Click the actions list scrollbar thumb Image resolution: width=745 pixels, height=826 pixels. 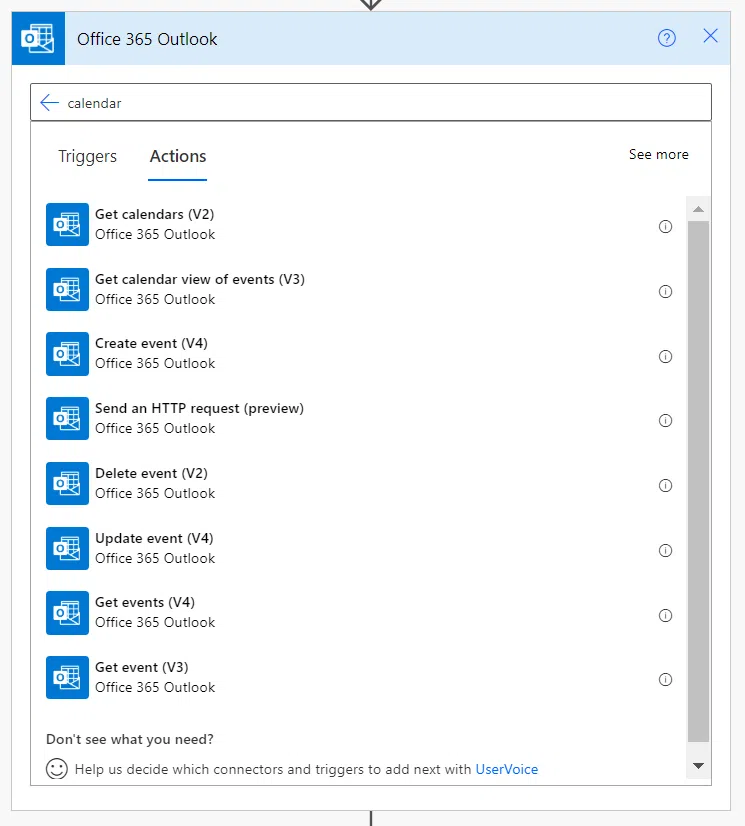(x=699, y=481)
